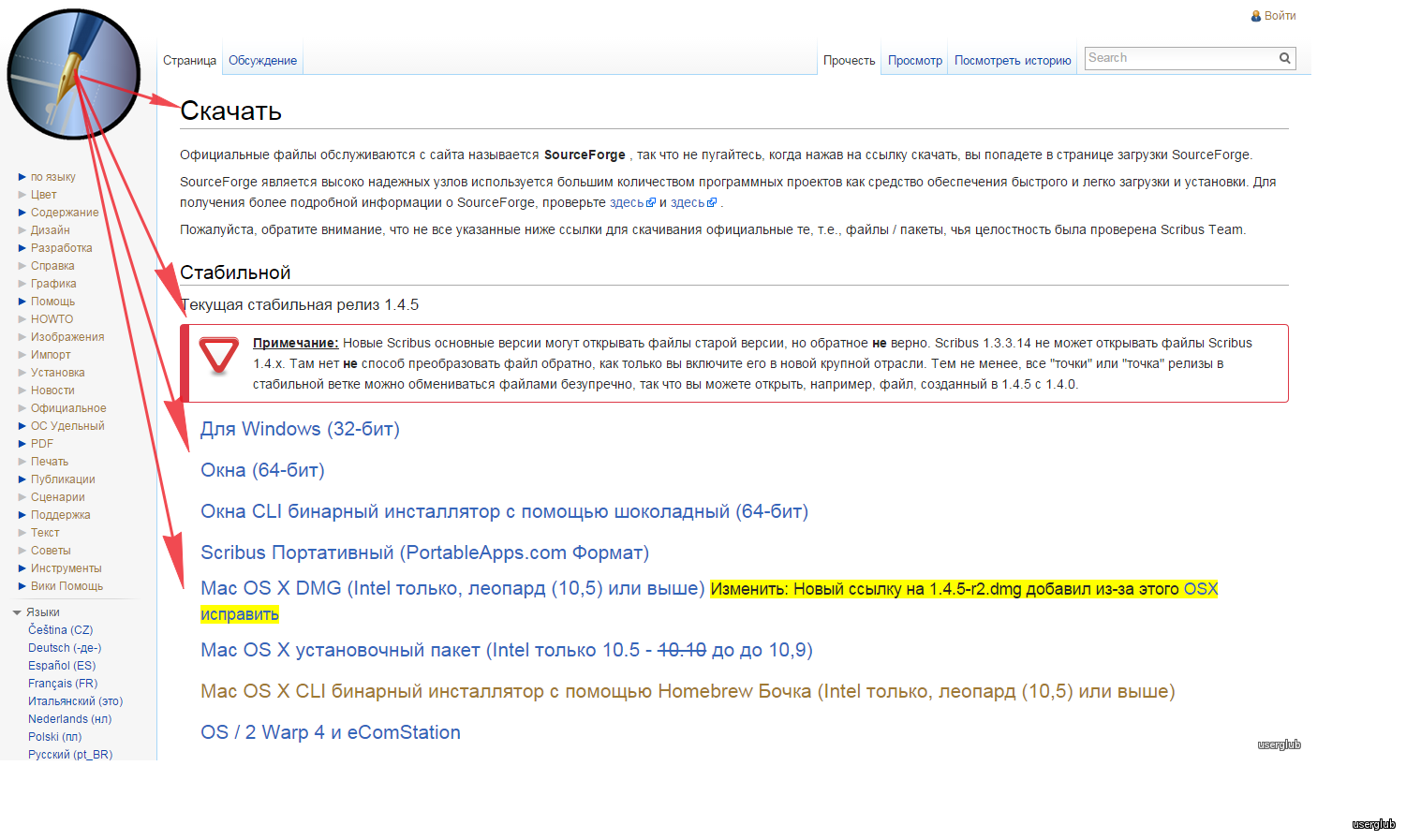
Task: Click the red warning triangle icon
Action: [219, 356]
